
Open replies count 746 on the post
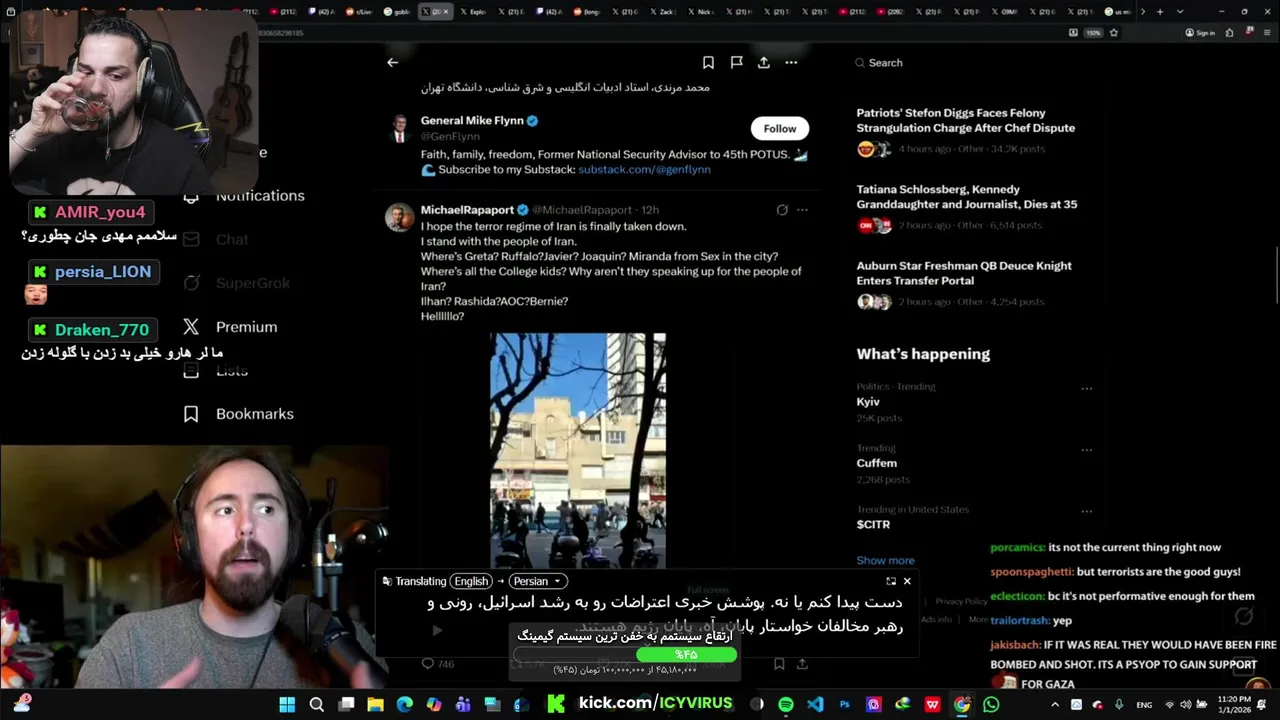tap(438, 664)
